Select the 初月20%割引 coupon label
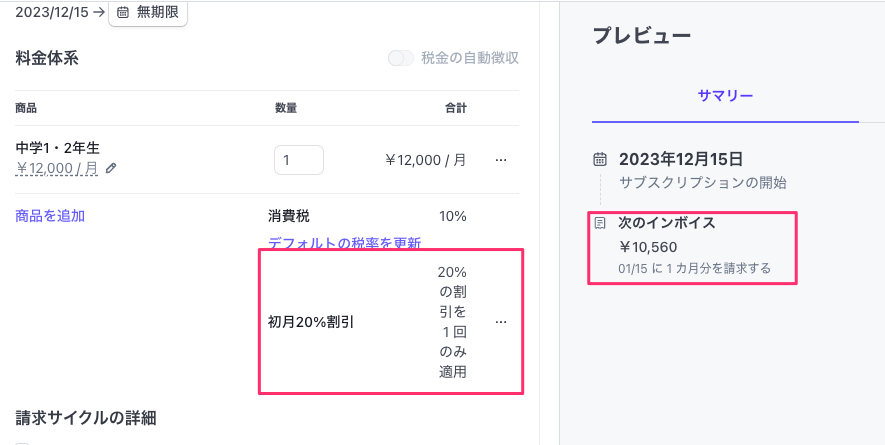The width and height of the screenshot is (885, 445). coord(311,322)
